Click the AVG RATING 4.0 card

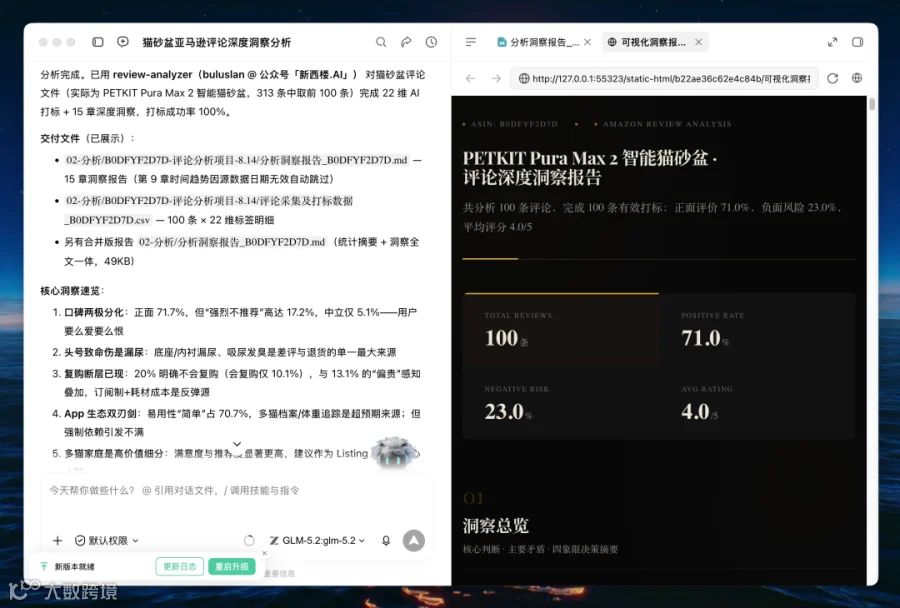pos(757,403)
